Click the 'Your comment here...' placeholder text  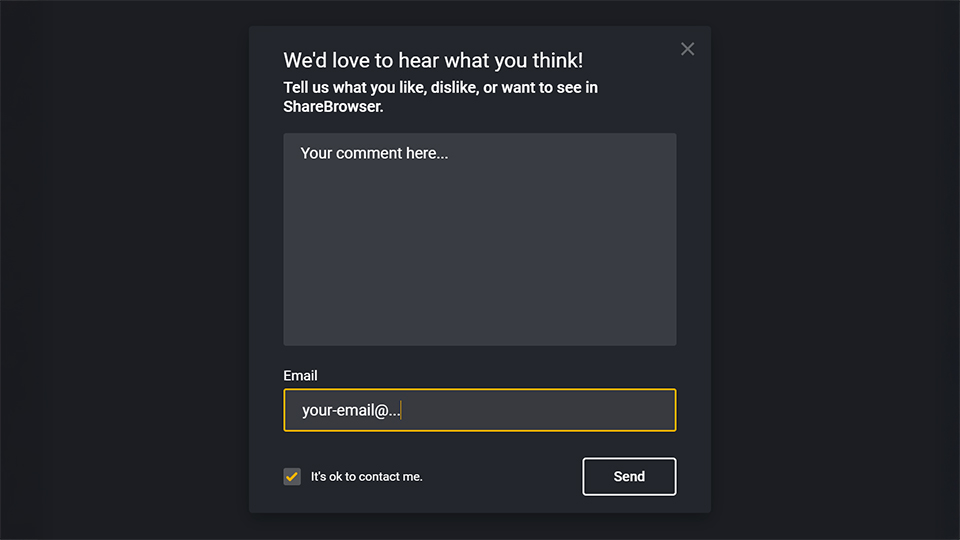(374, 153)
